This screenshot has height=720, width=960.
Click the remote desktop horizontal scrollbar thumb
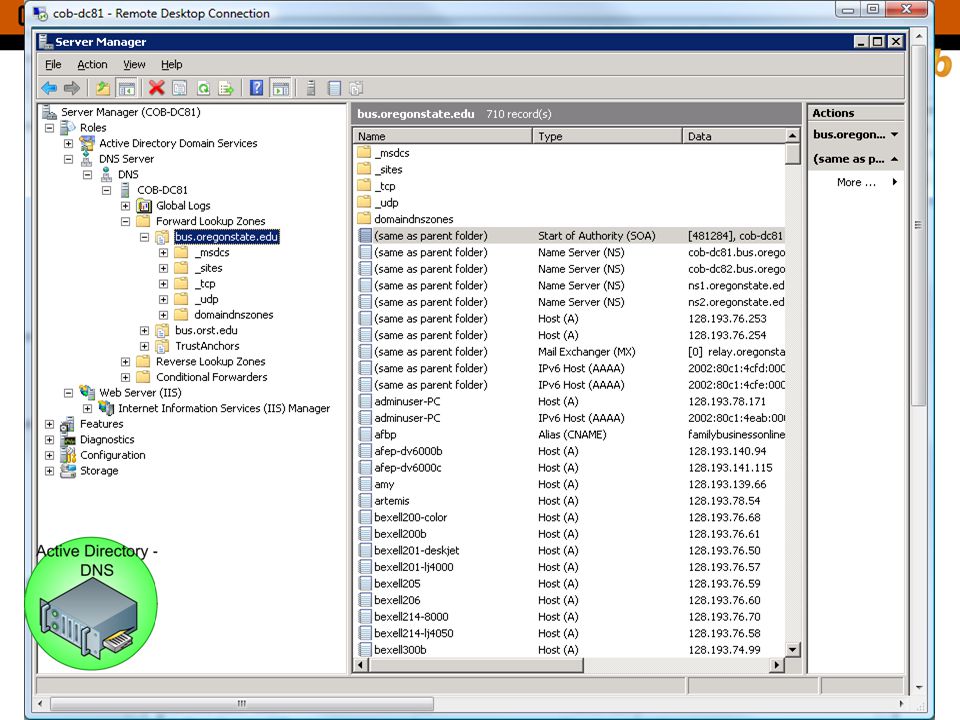coord(242,703)
